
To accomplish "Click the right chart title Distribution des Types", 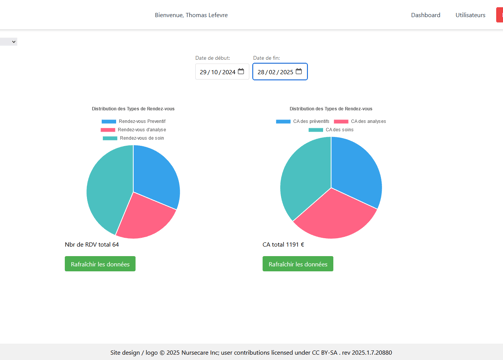I will (x=331, y=109).
